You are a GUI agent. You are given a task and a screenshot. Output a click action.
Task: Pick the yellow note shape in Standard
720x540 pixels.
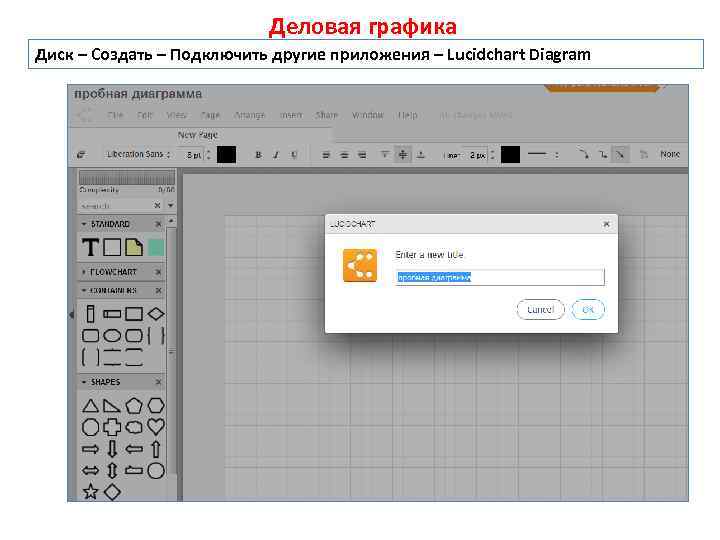coord(134,247)
